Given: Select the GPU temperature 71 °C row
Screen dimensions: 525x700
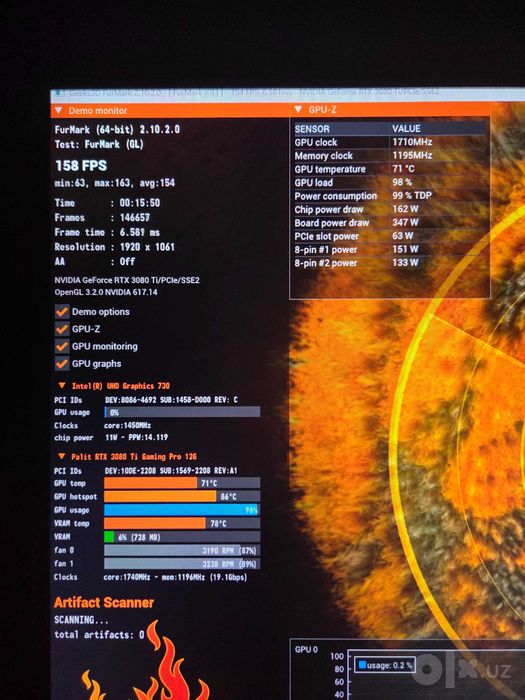Looking at the screenshot, I should (x=390, y=169).
